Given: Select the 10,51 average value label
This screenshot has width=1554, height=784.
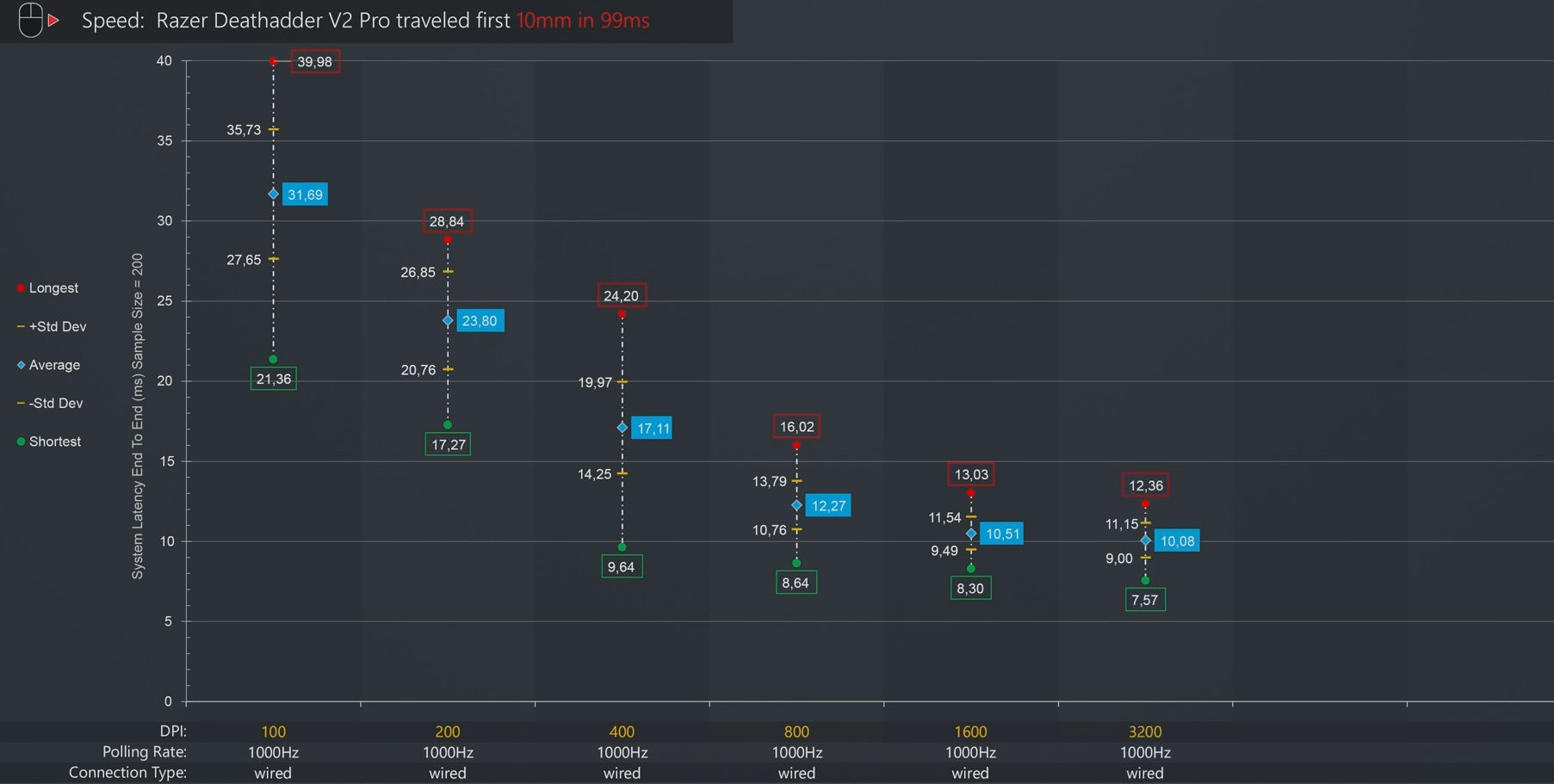Looking at the screenshot, I should [1003, 534].
